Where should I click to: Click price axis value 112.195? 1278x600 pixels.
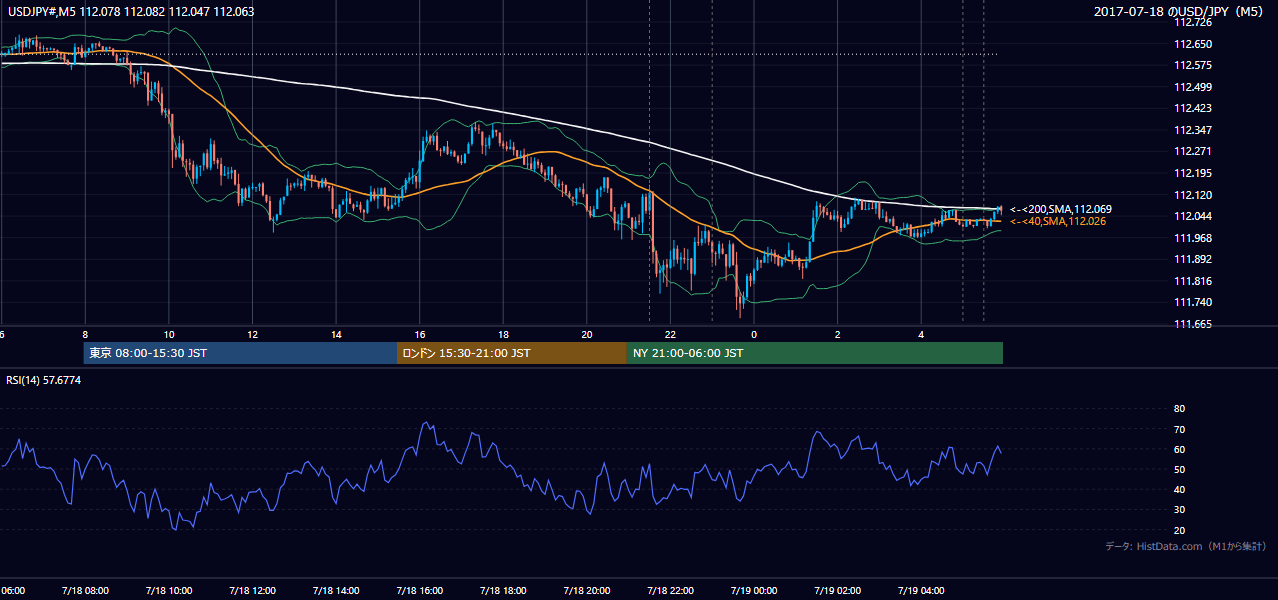(x=1192, y=173)
